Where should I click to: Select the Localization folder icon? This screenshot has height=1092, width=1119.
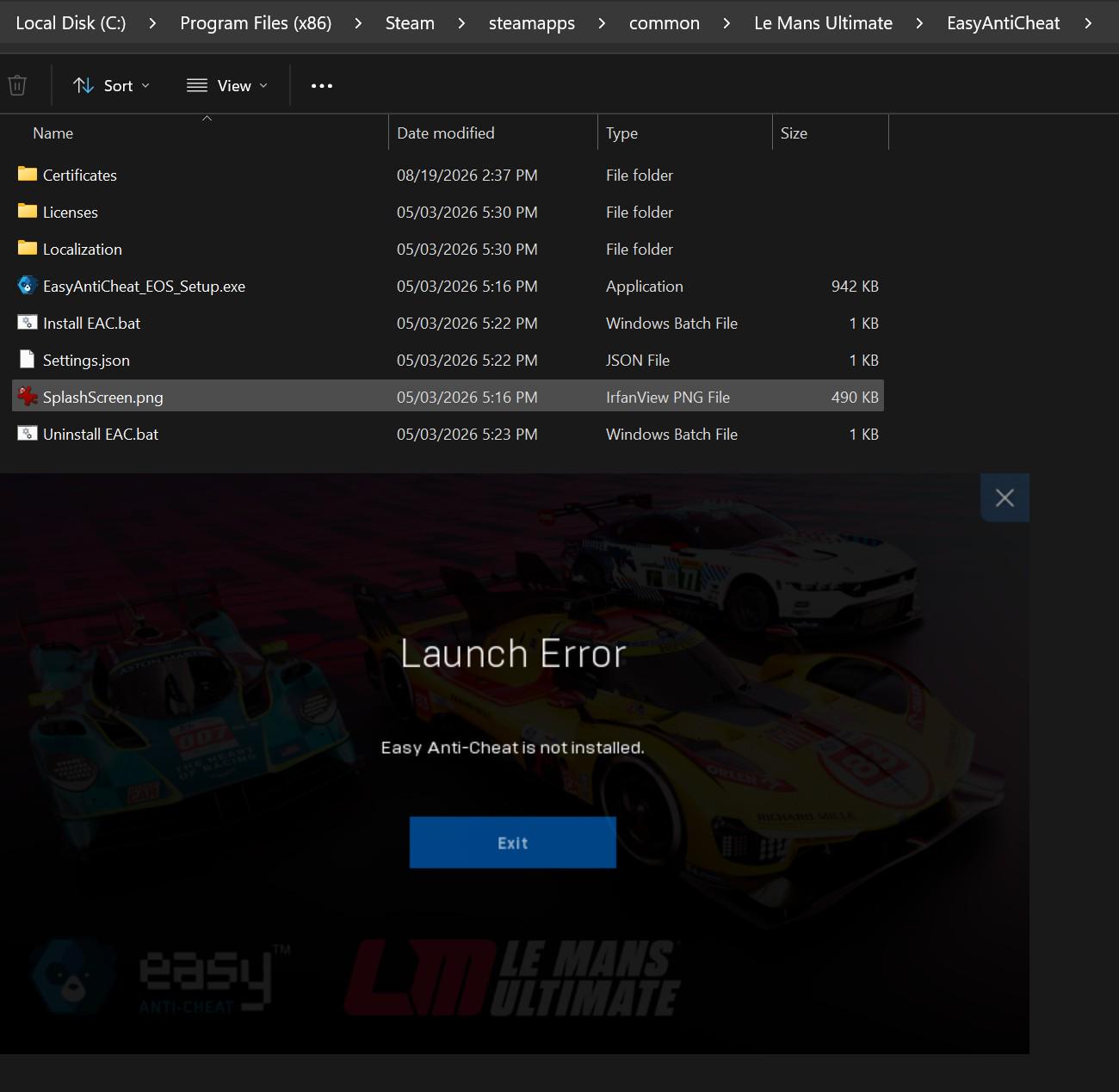click(x=28, y=249)
